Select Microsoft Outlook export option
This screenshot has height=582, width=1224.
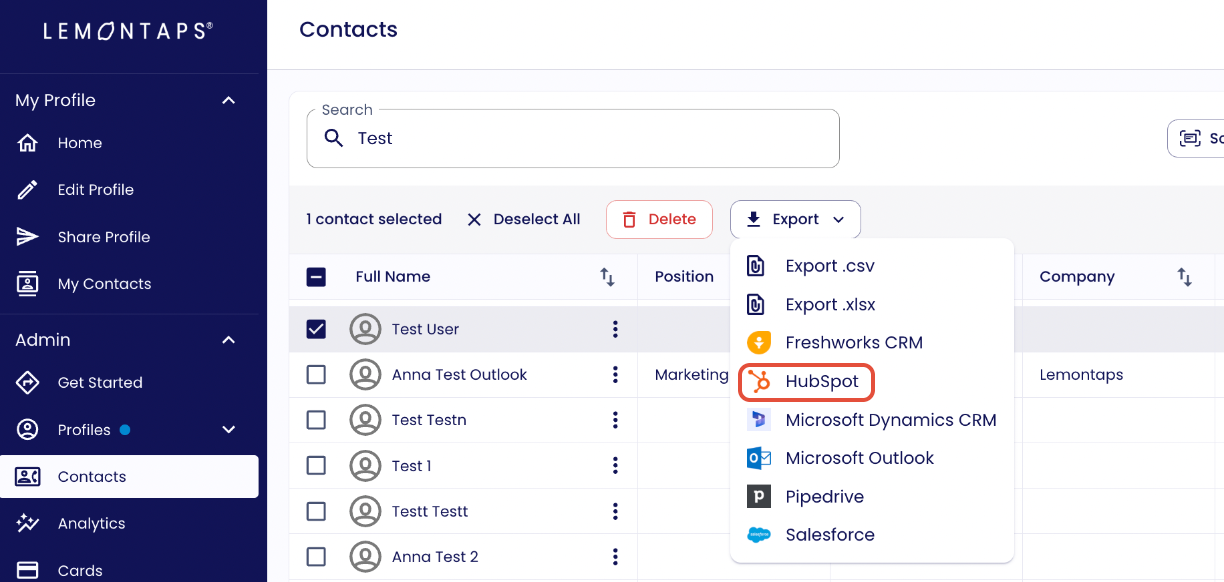(872, 458)
